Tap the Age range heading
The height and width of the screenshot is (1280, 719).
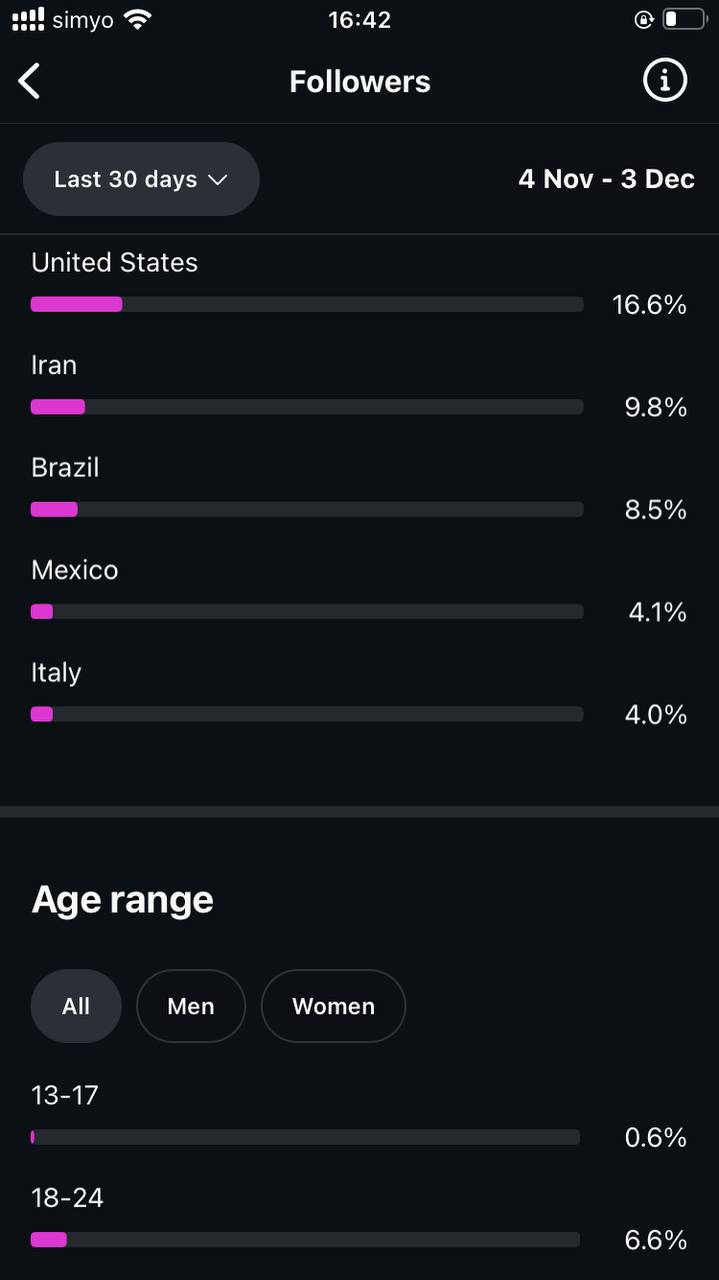click(123, 899)
